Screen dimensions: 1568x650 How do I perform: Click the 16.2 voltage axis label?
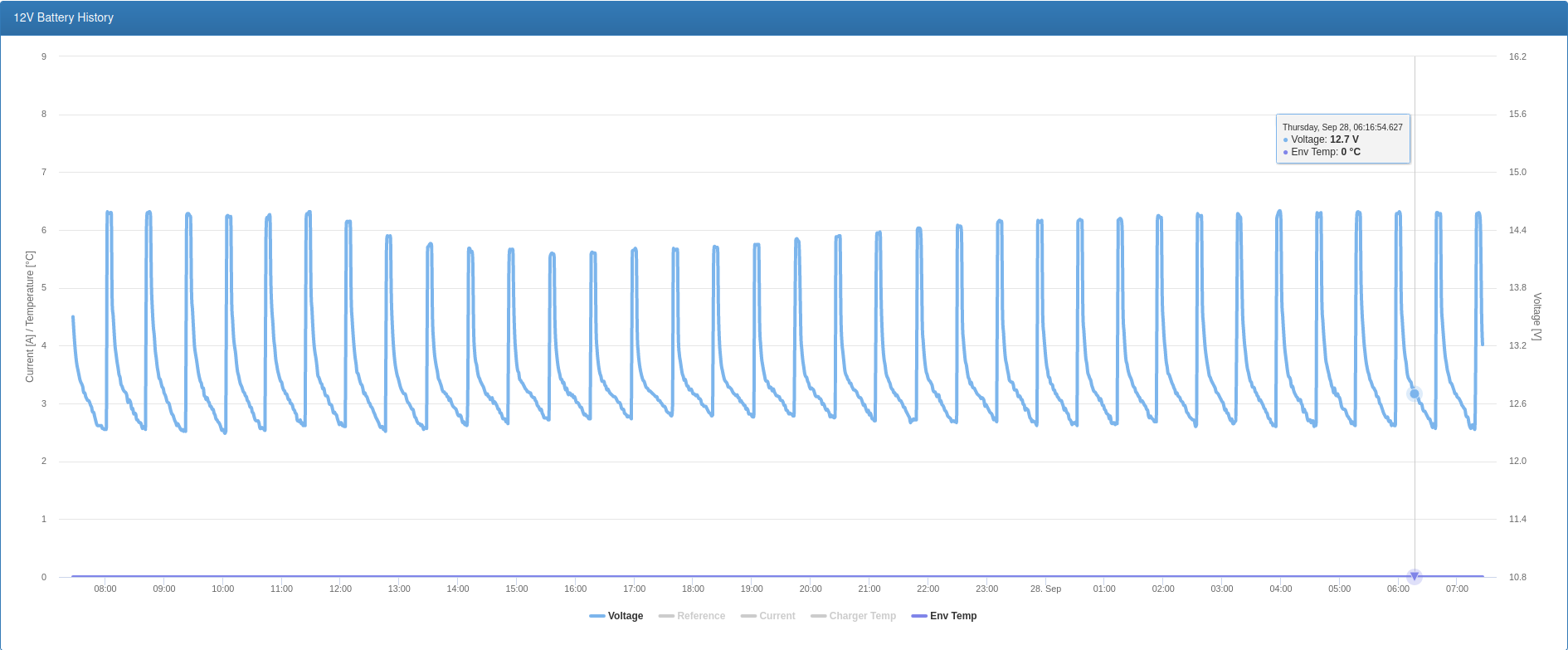click(x=1517, y=56)
